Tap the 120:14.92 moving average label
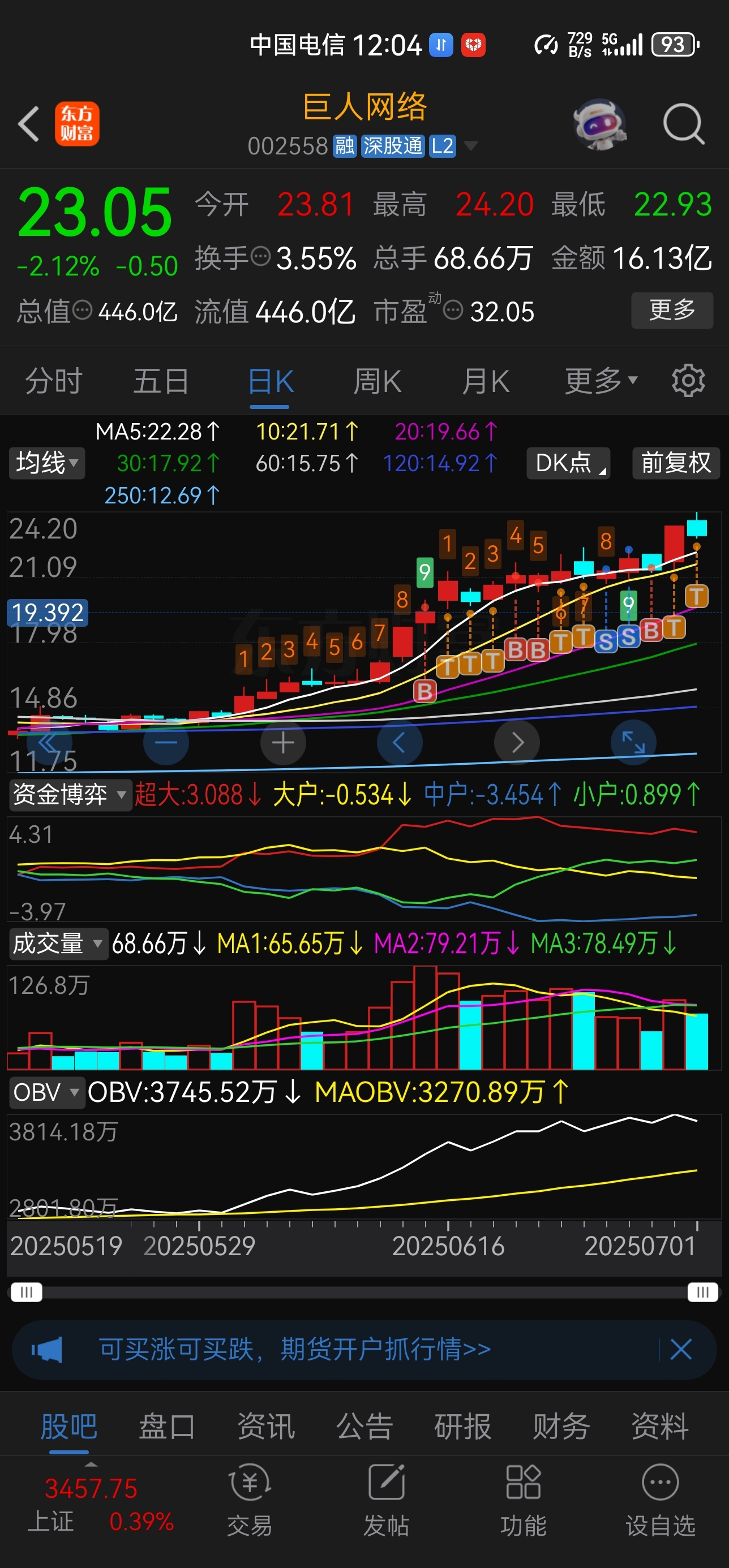Image resolution: width=729 pixels, height=1568 pixels. [440, 464]
